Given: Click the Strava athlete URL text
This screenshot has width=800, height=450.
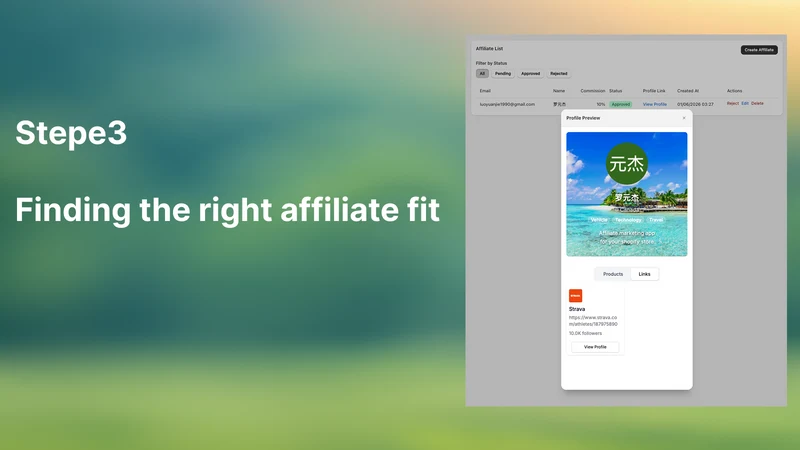Looking at the screenshot, I should tap(593, 320).
